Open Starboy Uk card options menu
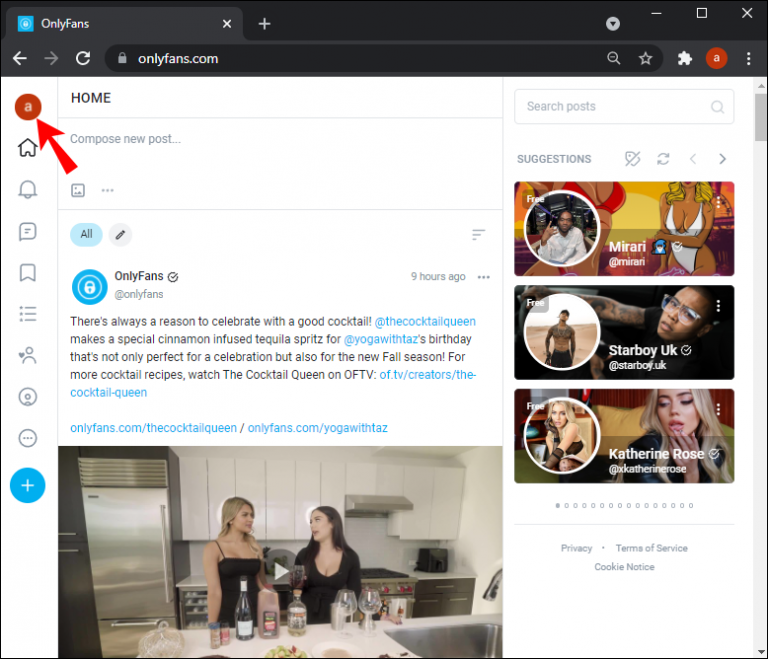 point(718,306)
